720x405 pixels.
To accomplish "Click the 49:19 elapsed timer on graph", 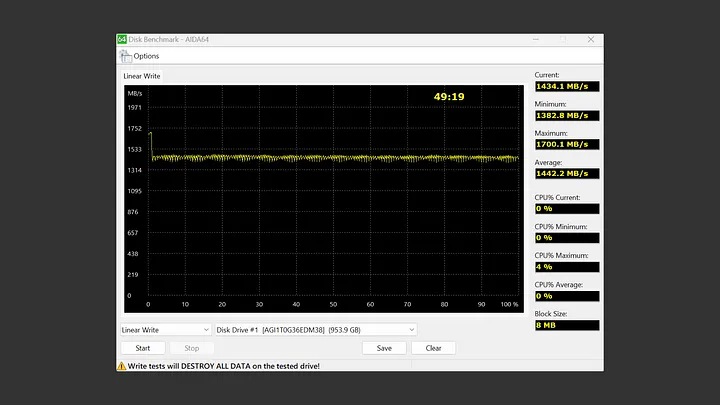I will click(448, 97).
